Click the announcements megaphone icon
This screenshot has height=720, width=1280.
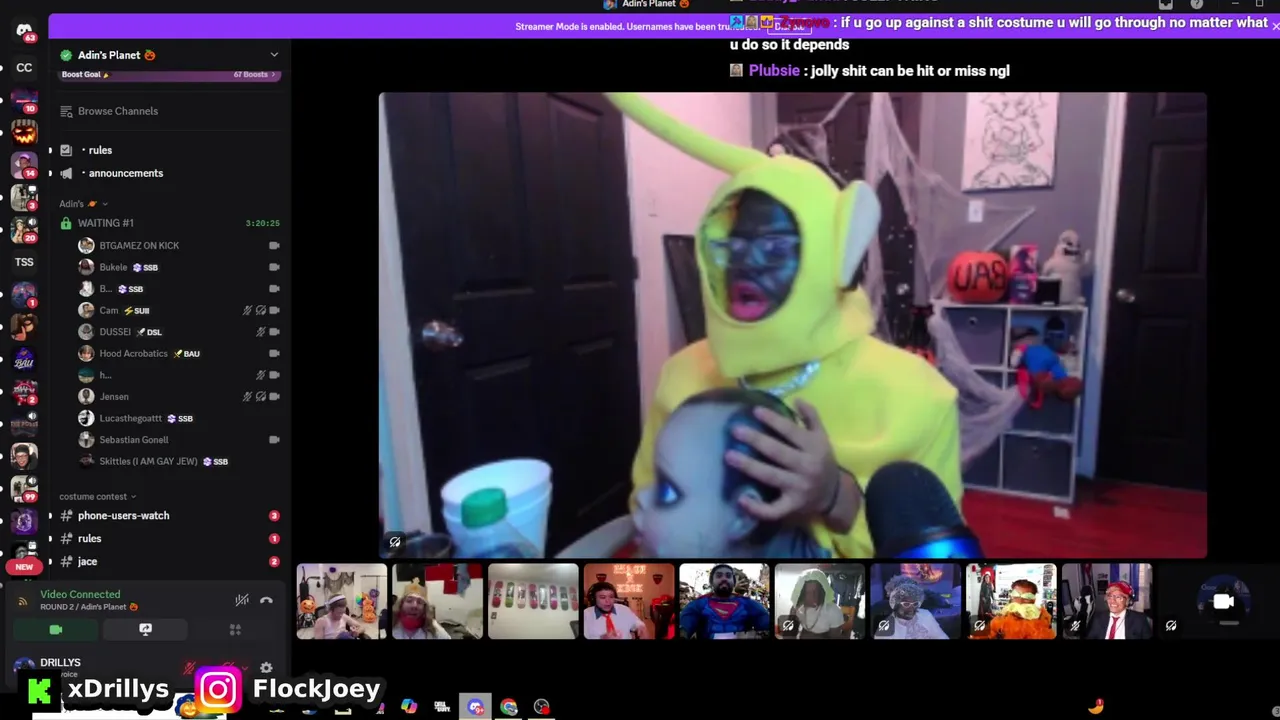click(x=66, y=173)
